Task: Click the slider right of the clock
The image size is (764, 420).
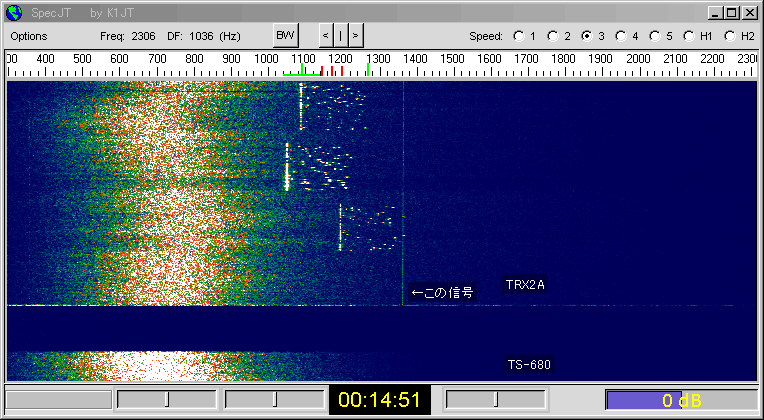Action: pyautogui.click(x=494, y=400)
